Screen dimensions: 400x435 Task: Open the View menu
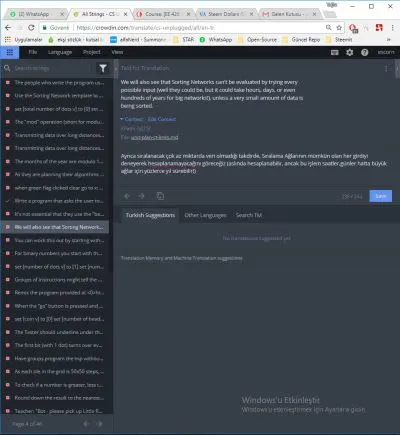[x=117, y=52]
